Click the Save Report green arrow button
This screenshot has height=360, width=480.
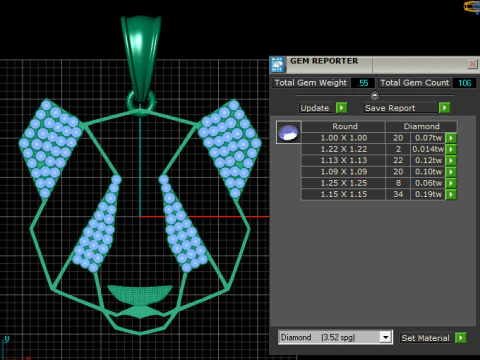pos(444,108)
